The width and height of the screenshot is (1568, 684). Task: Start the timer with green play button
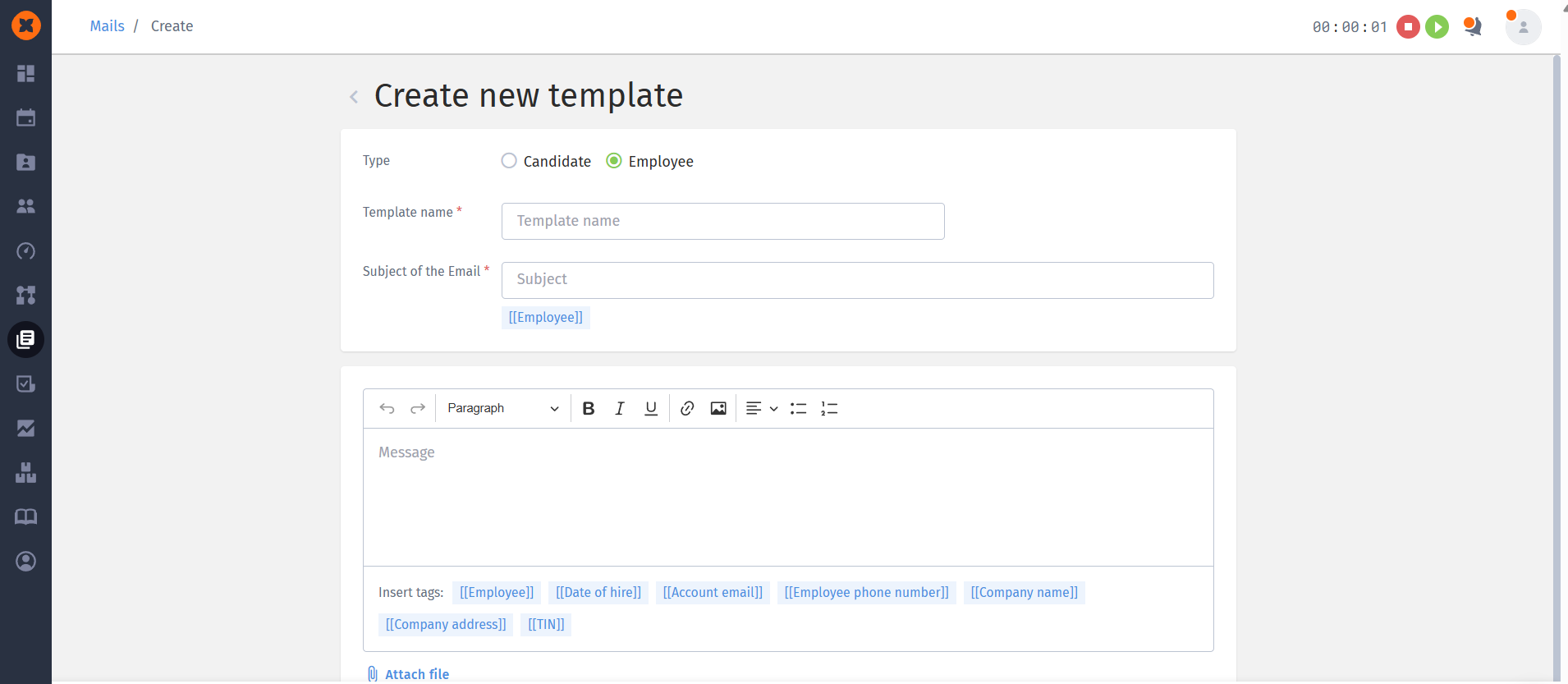(x=1437, y=27)
